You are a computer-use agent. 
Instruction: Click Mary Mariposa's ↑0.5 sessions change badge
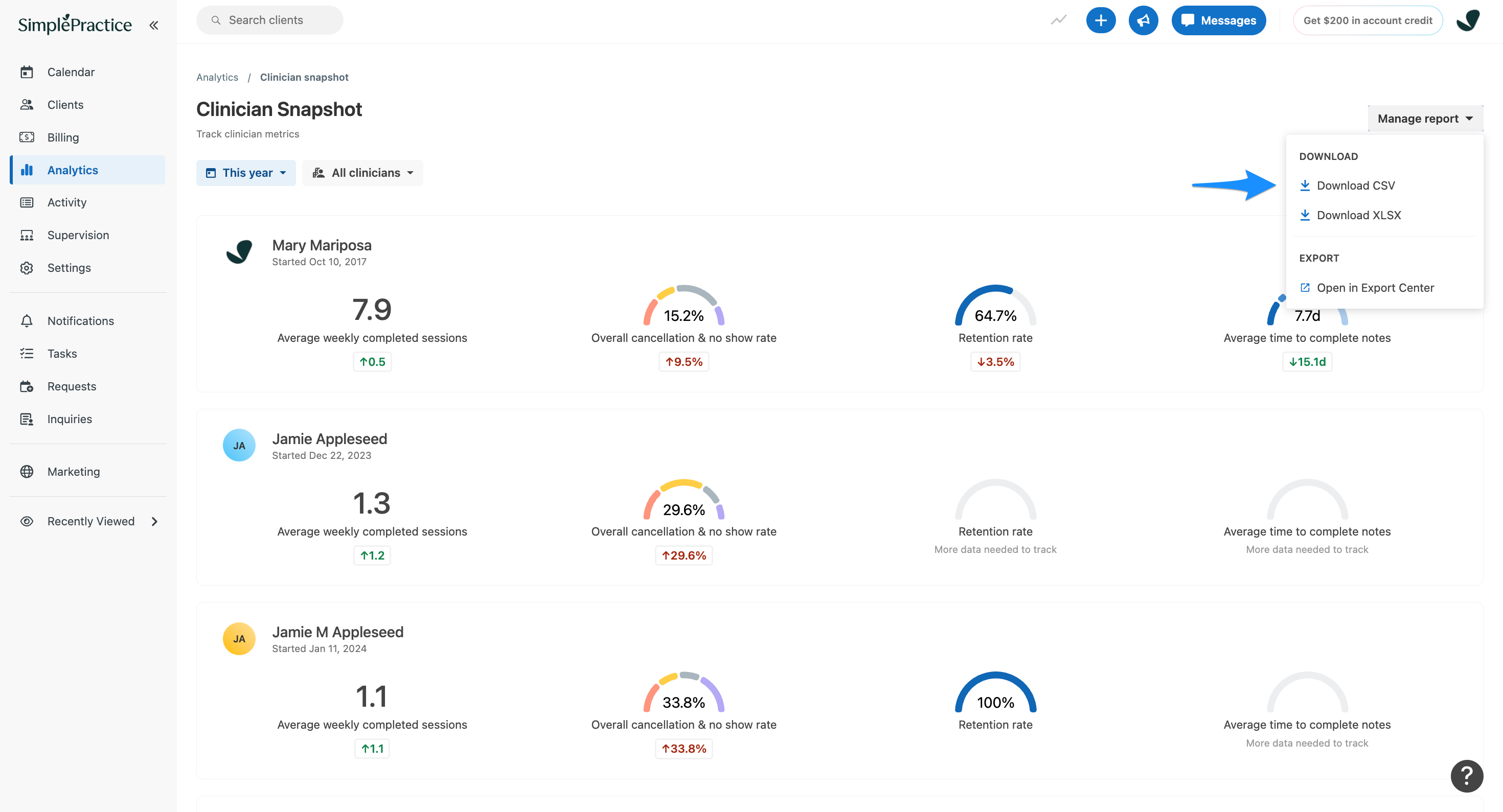[372, 362]
